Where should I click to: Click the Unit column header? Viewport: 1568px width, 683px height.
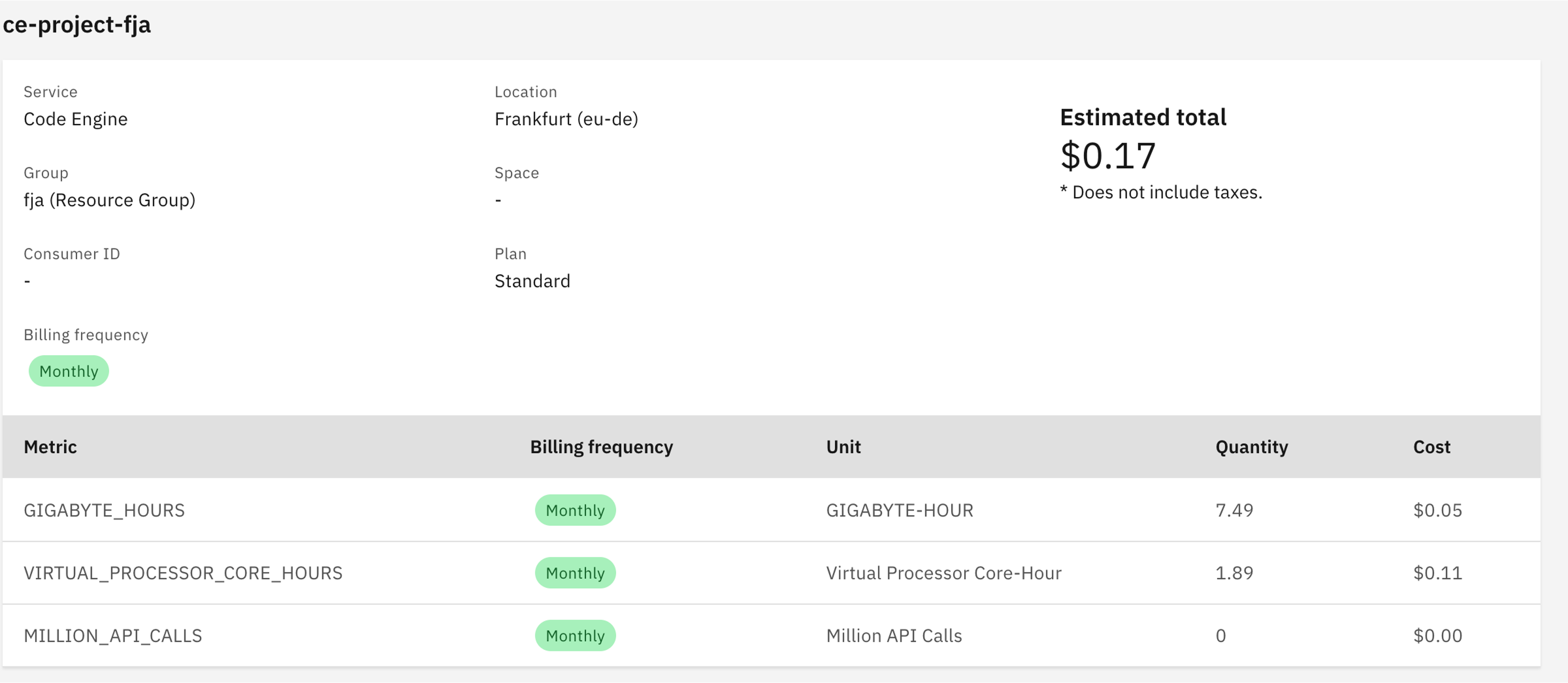pyautogui.click(x=843, y=447)
